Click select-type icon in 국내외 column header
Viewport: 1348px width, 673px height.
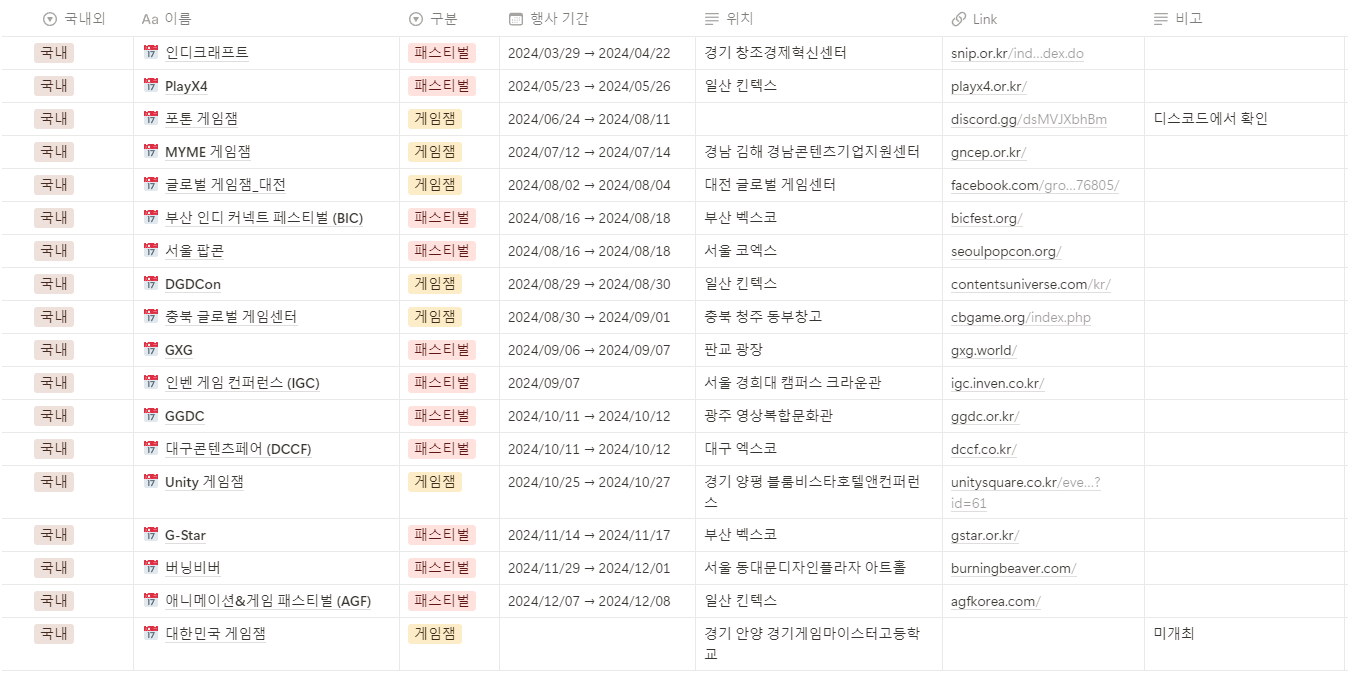coord(50,19)
